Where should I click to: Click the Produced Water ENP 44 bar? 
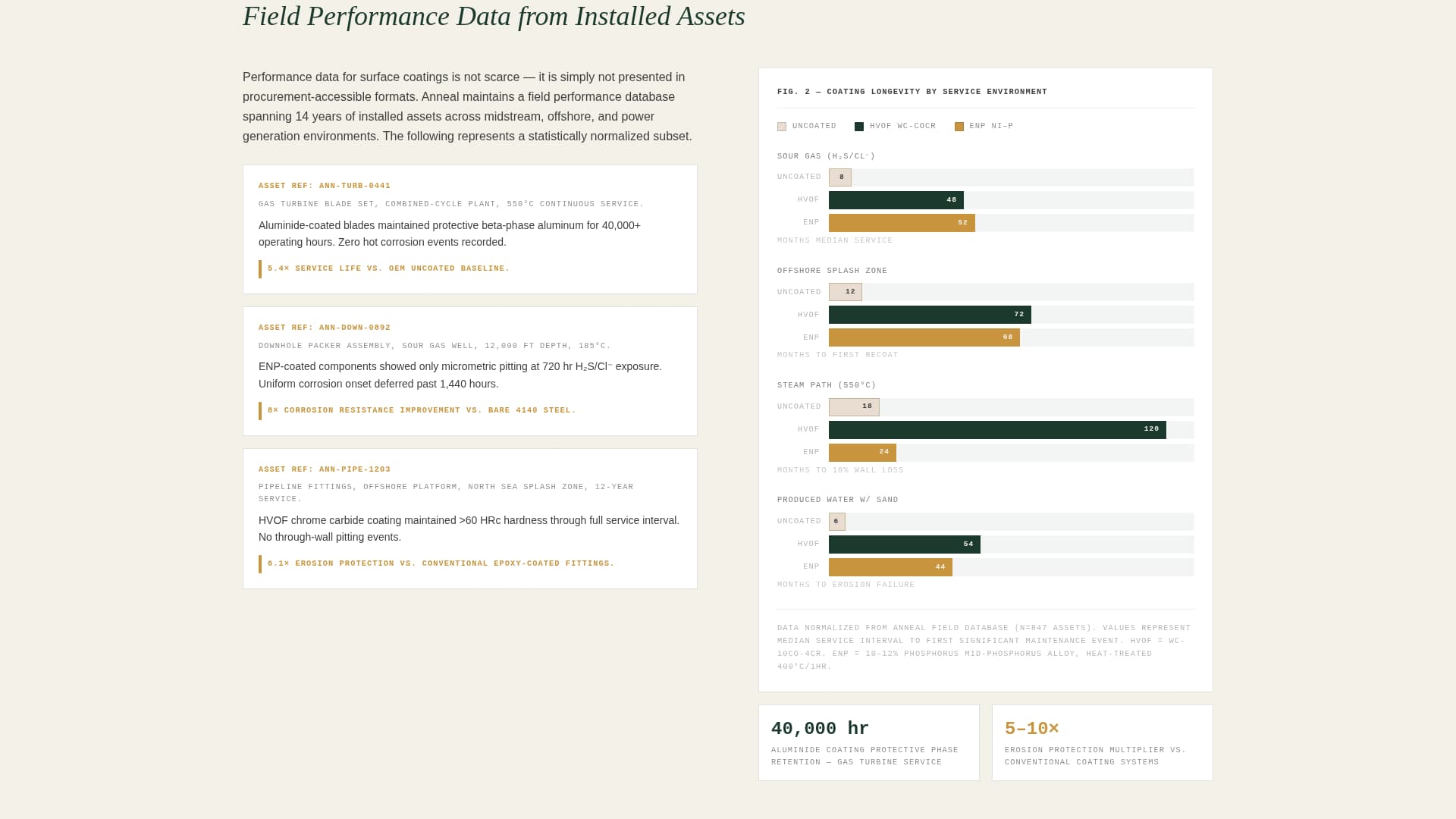tap(890, 567)
